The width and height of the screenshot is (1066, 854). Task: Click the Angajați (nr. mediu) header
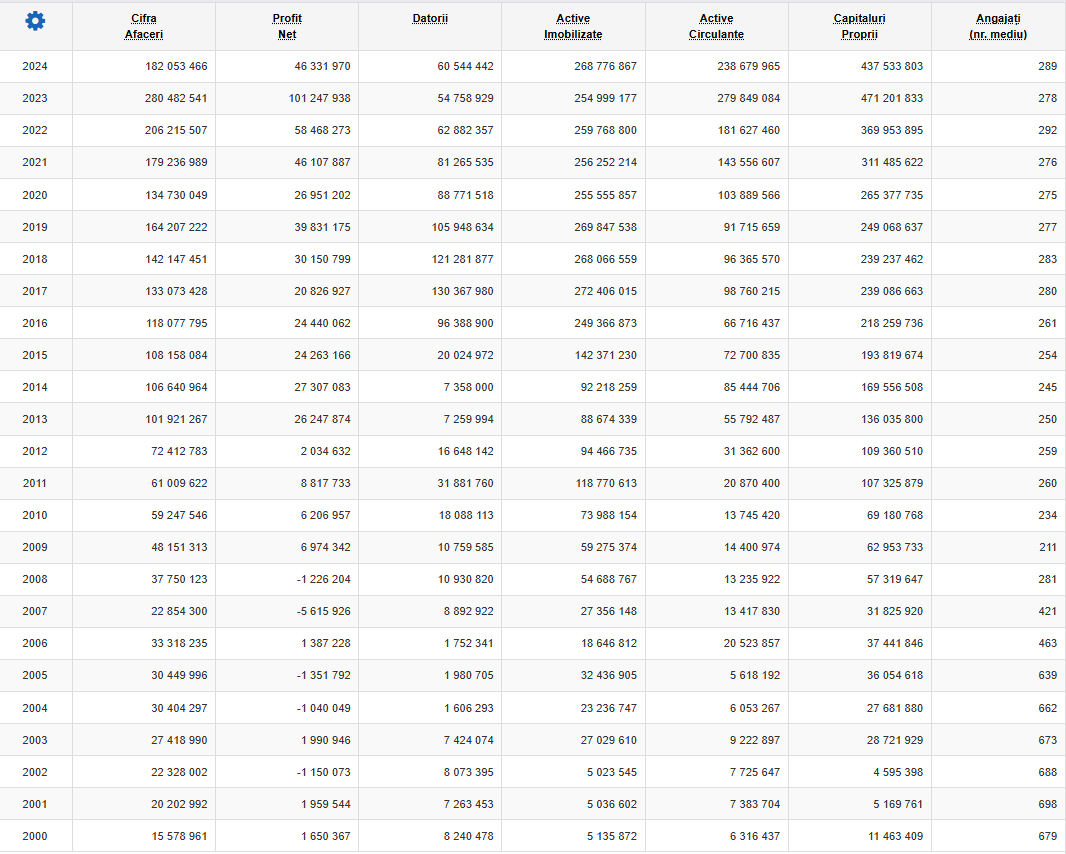point(998,27)
